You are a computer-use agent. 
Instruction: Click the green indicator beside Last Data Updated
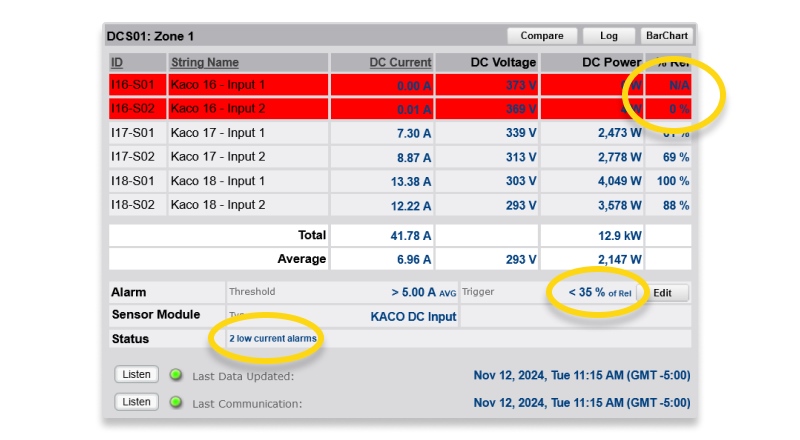(176, 375)
